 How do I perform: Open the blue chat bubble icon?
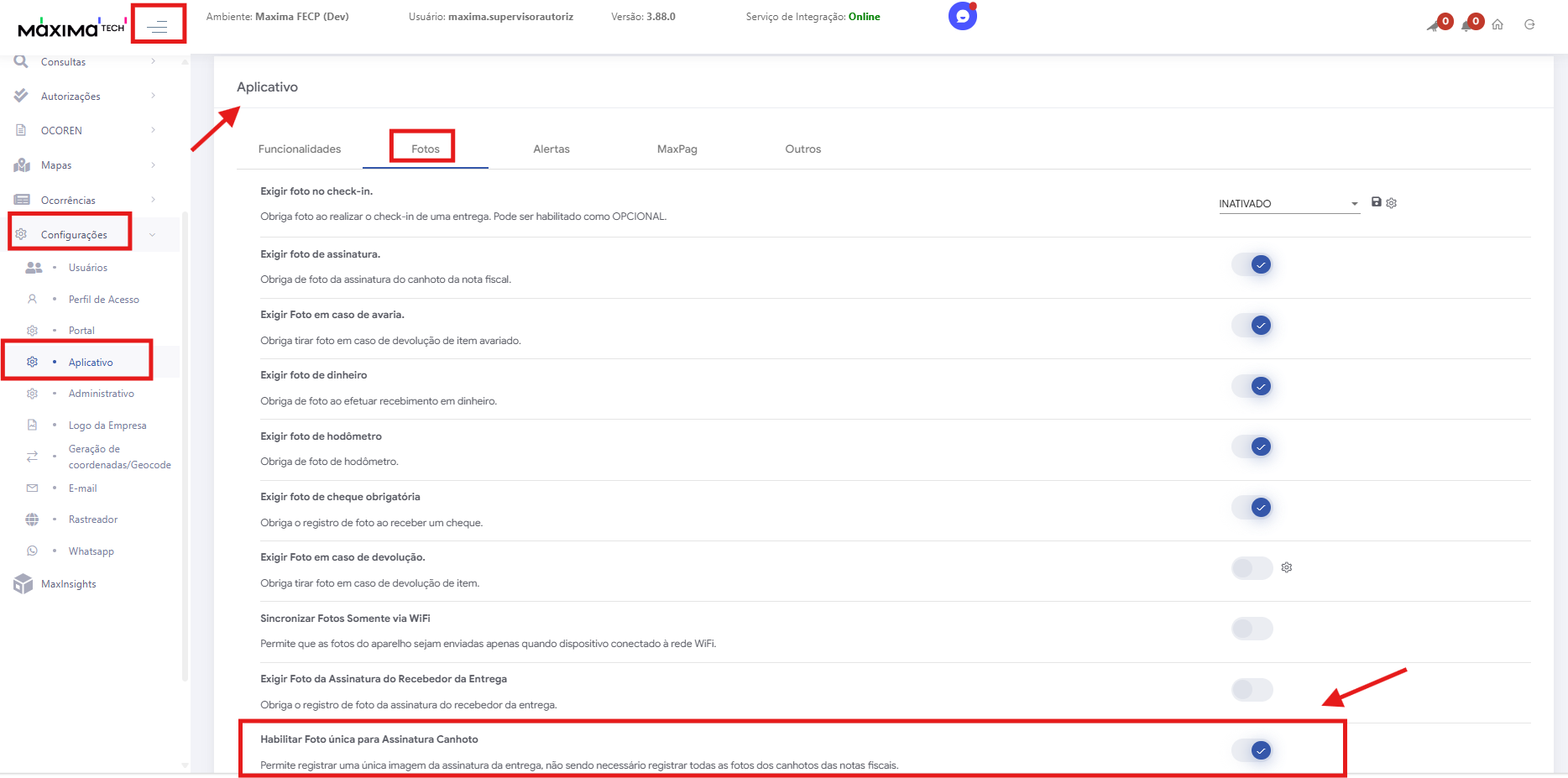point(963,16)
